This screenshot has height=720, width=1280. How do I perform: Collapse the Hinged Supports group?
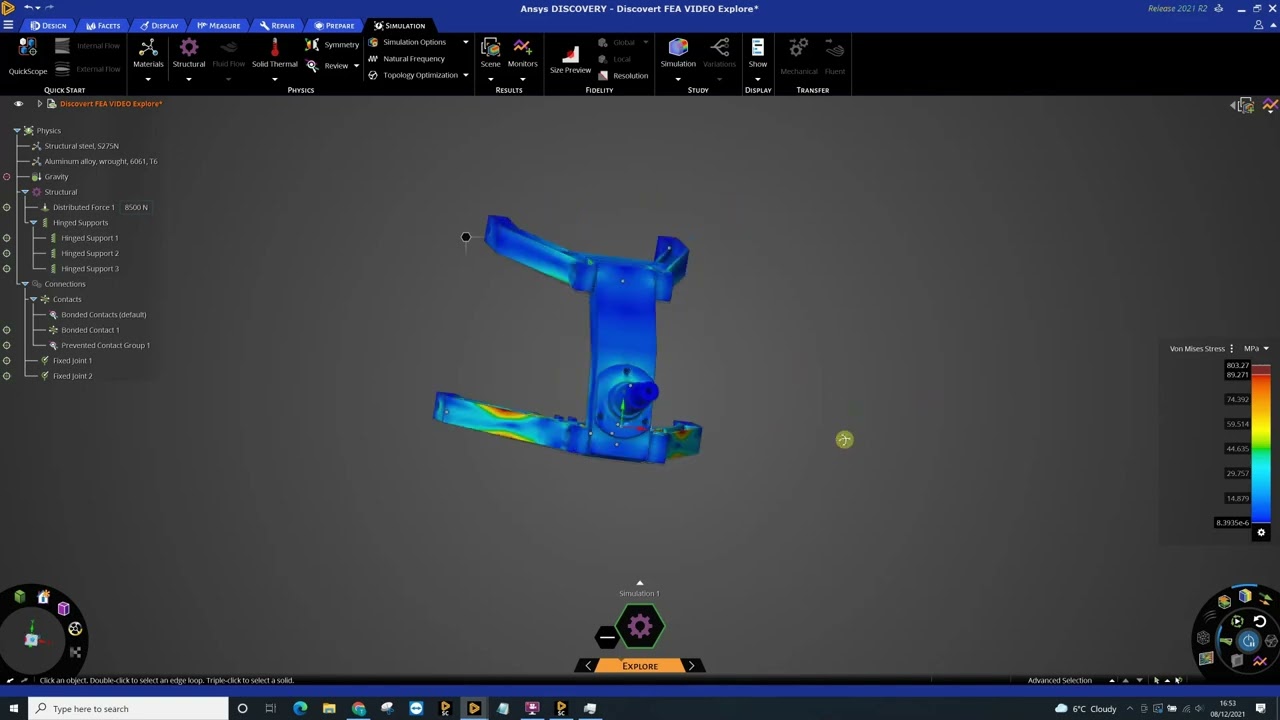(33, 223)
